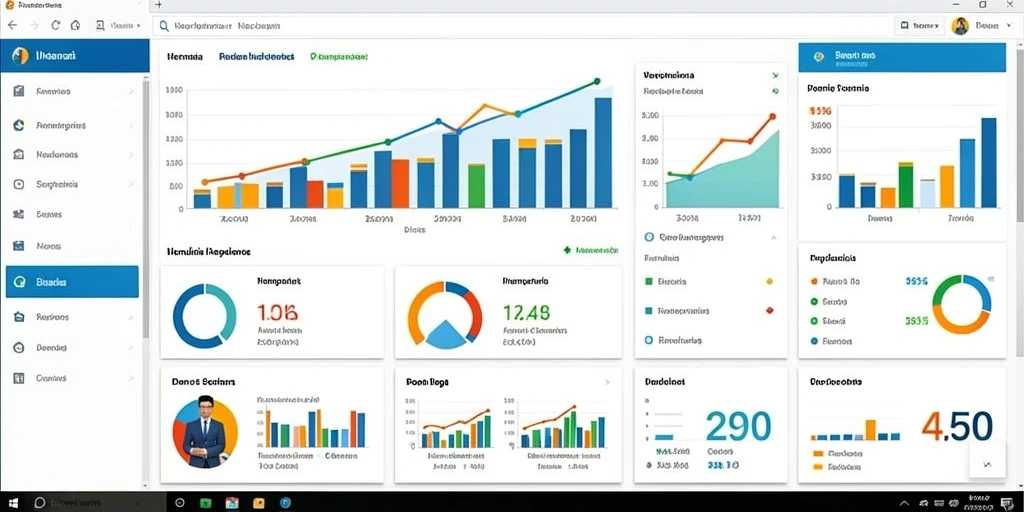The height and width of the screenshot is (512, 1024).
Task: Open the green dropdown chevron atop the area-chart panel
Action: click(775, 76)
